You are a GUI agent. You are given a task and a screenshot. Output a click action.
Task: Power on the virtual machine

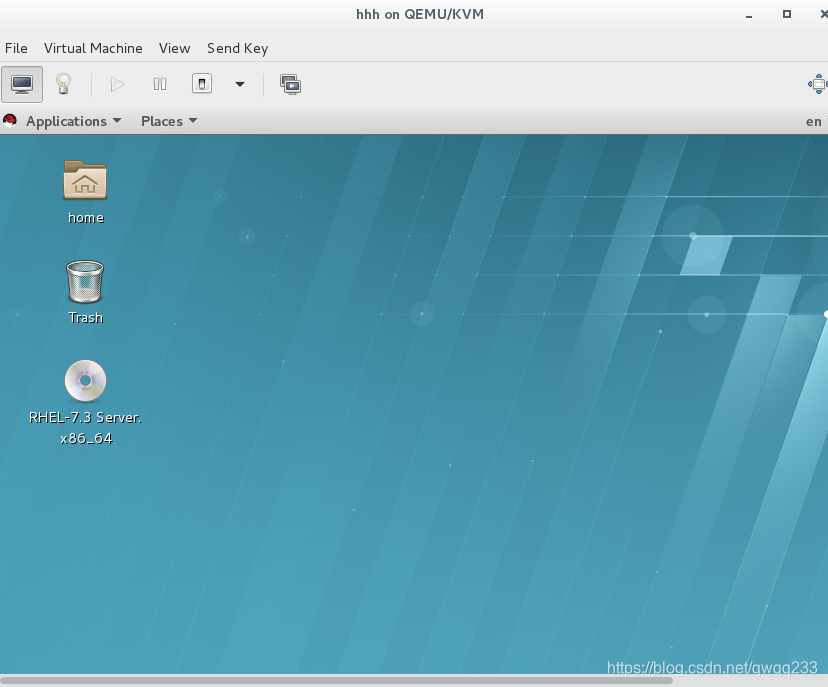coord(117,84)
